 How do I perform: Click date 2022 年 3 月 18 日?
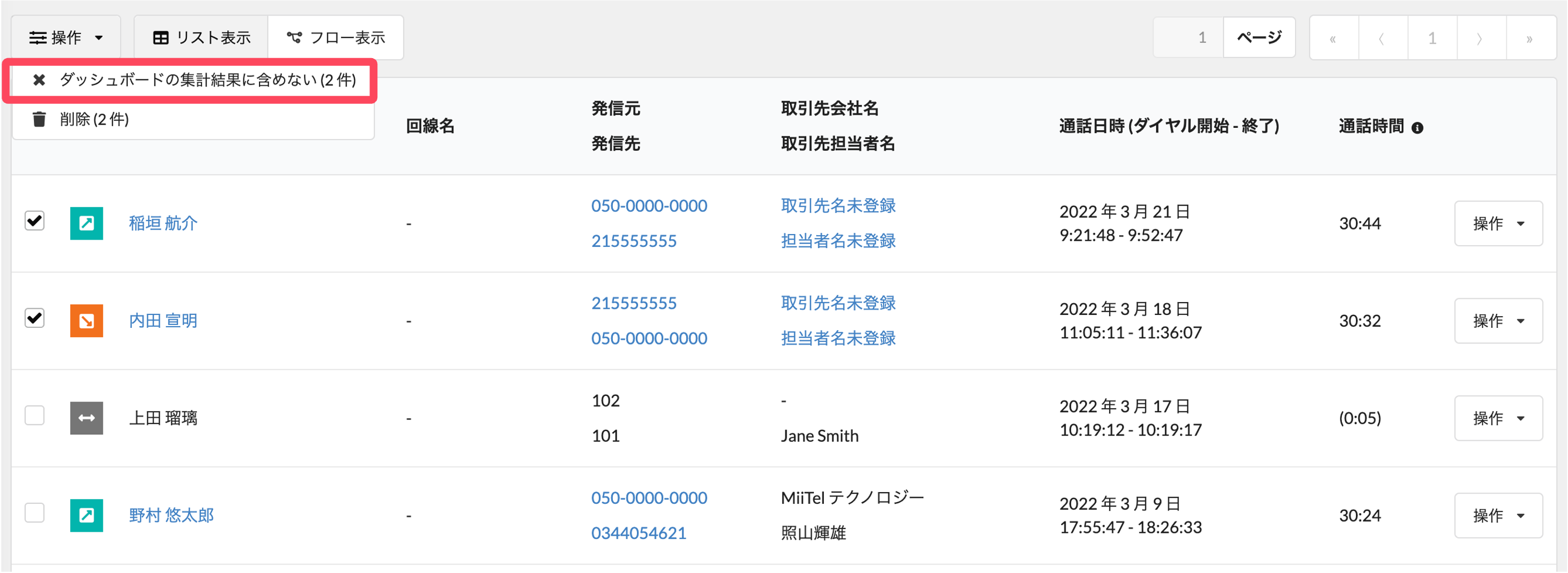tap(1124, 309)
